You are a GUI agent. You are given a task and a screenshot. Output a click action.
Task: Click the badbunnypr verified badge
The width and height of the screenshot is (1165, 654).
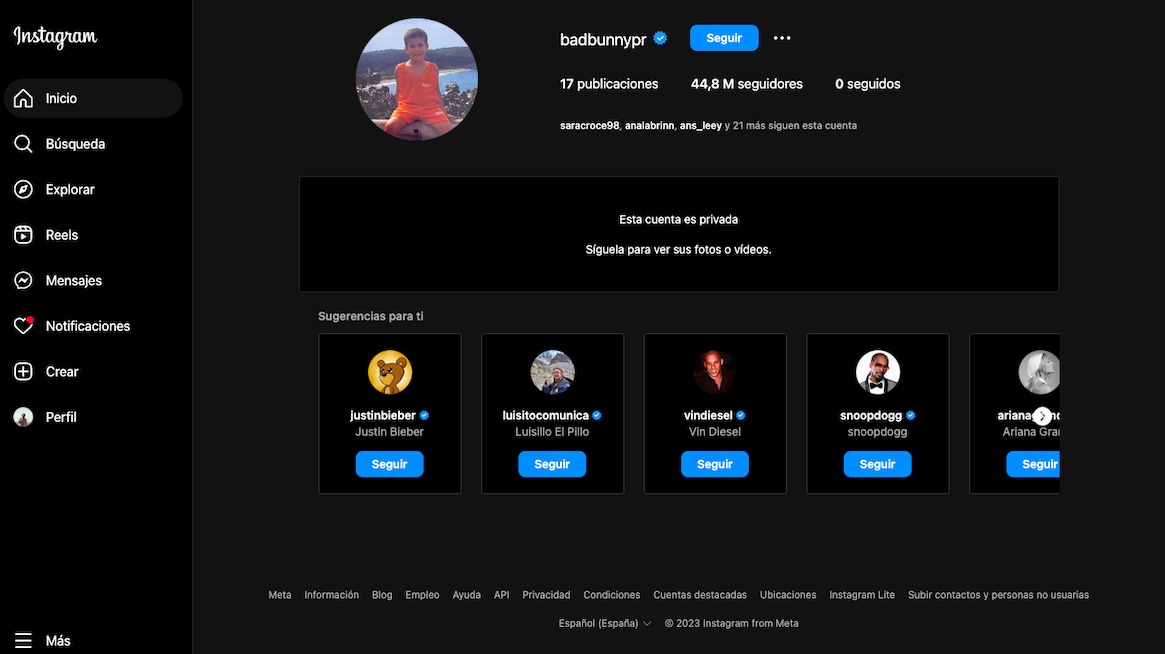(660, 39)
